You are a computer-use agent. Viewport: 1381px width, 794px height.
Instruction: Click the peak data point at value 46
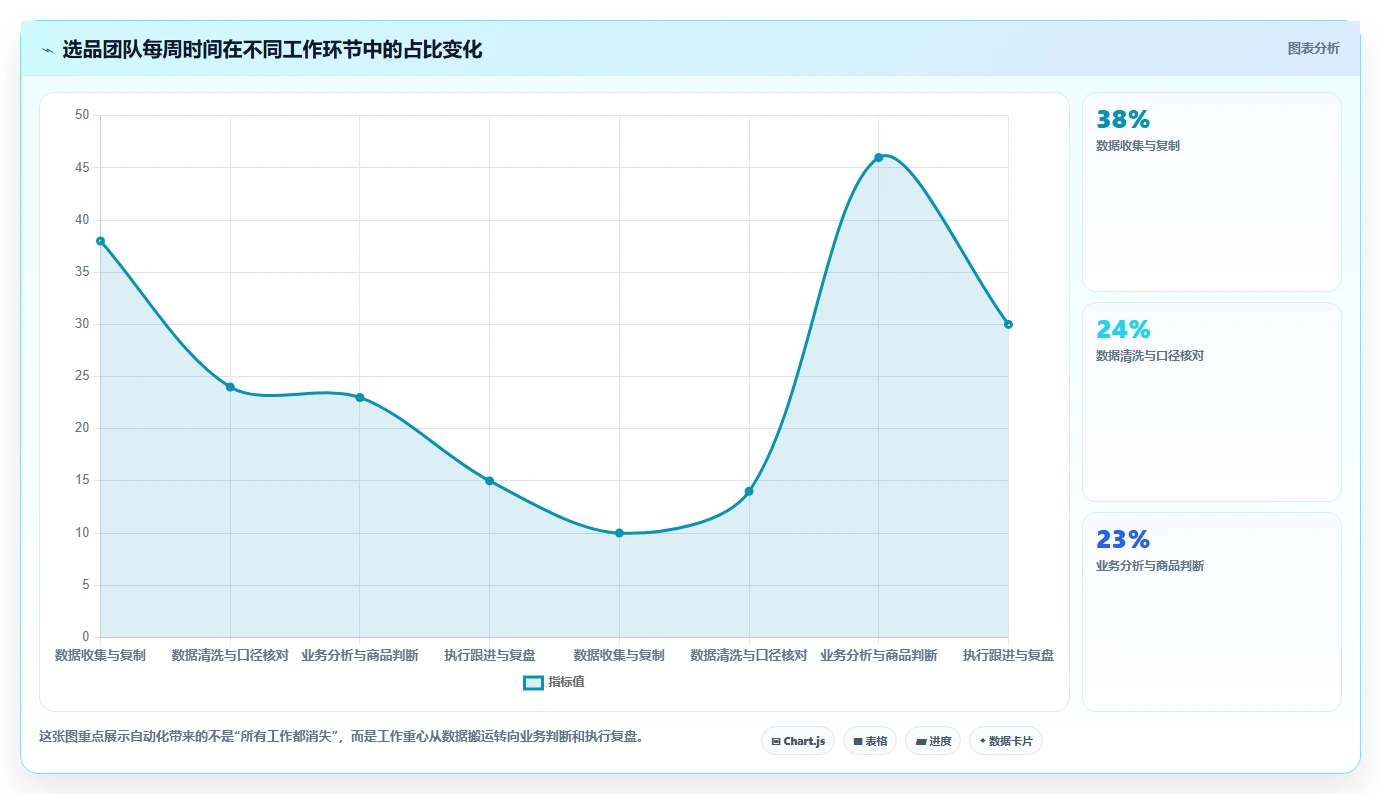pyautogui.click(x=878, y=157)
